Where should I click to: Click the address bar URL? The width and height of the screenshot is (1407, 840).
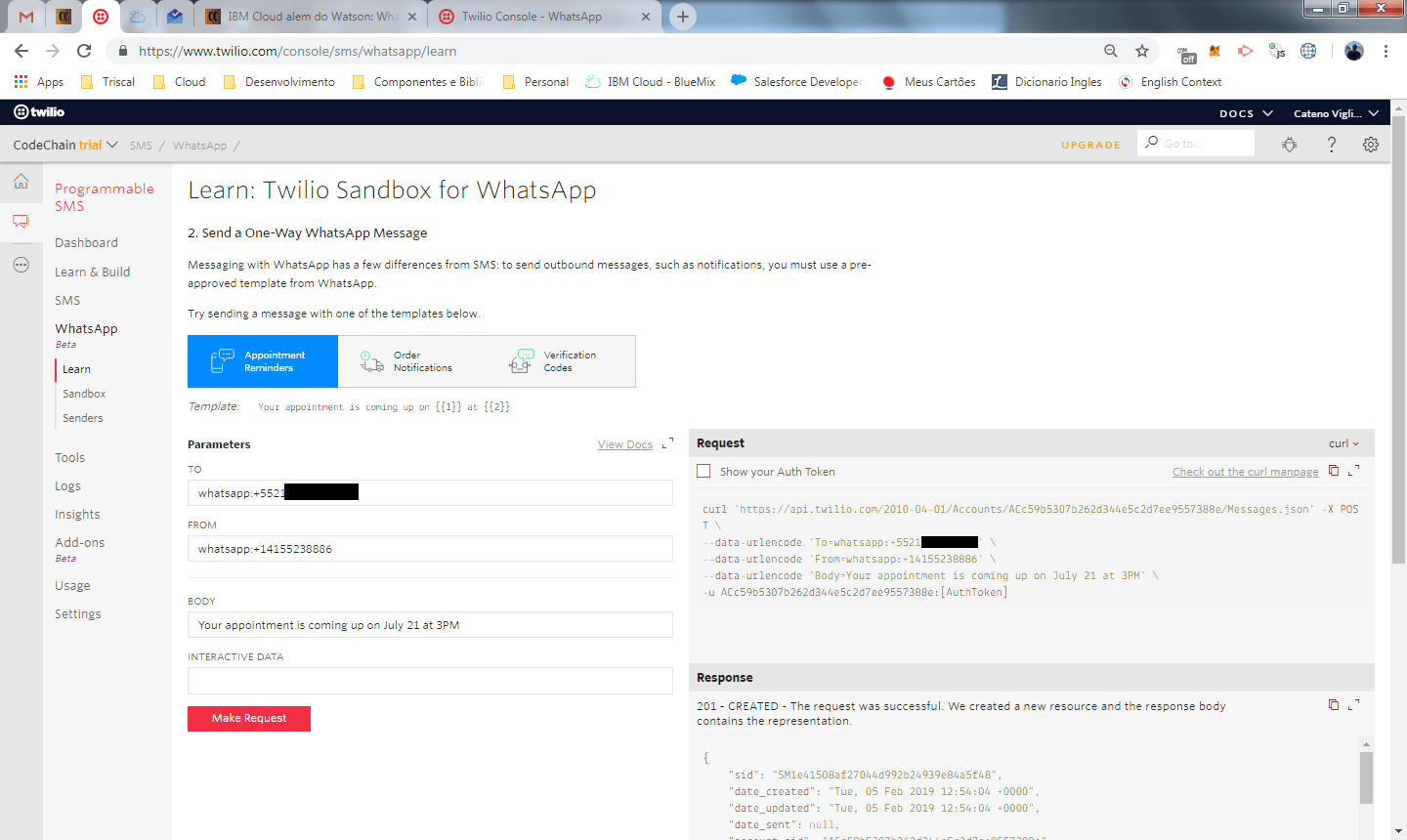tap(297, 51)
